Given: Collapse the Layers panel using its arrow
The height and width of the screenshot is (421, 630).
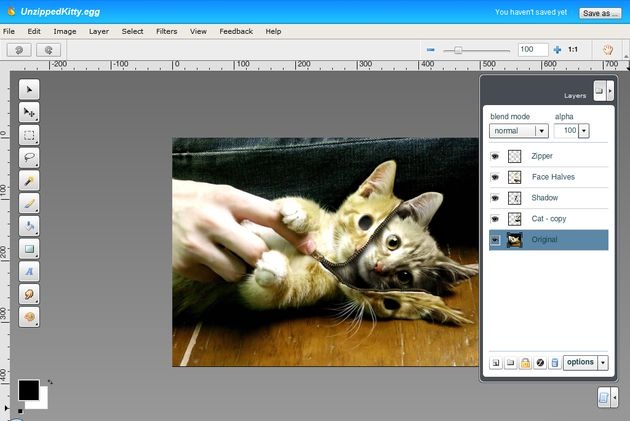Looking at the screenshot, I should (x=610, y=91).
